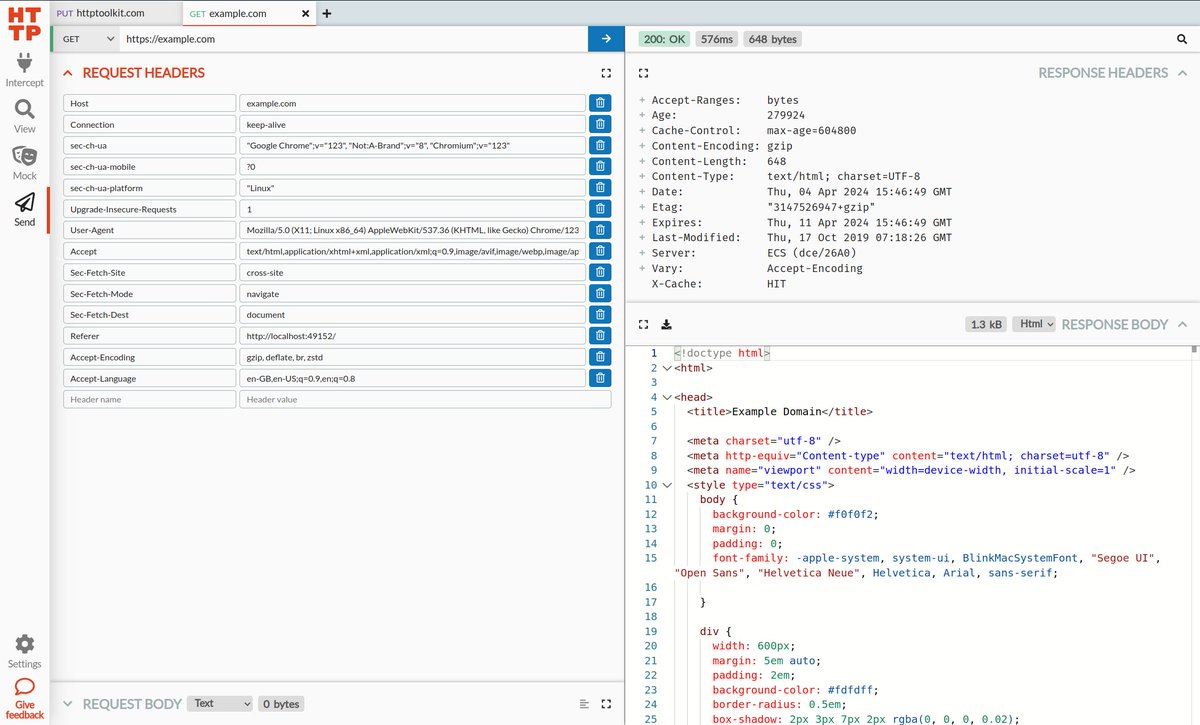Collapse the Response Body section
The height and width of the screenshot is (725, 1200).
pyautogui.click(x=1182, y=324)
